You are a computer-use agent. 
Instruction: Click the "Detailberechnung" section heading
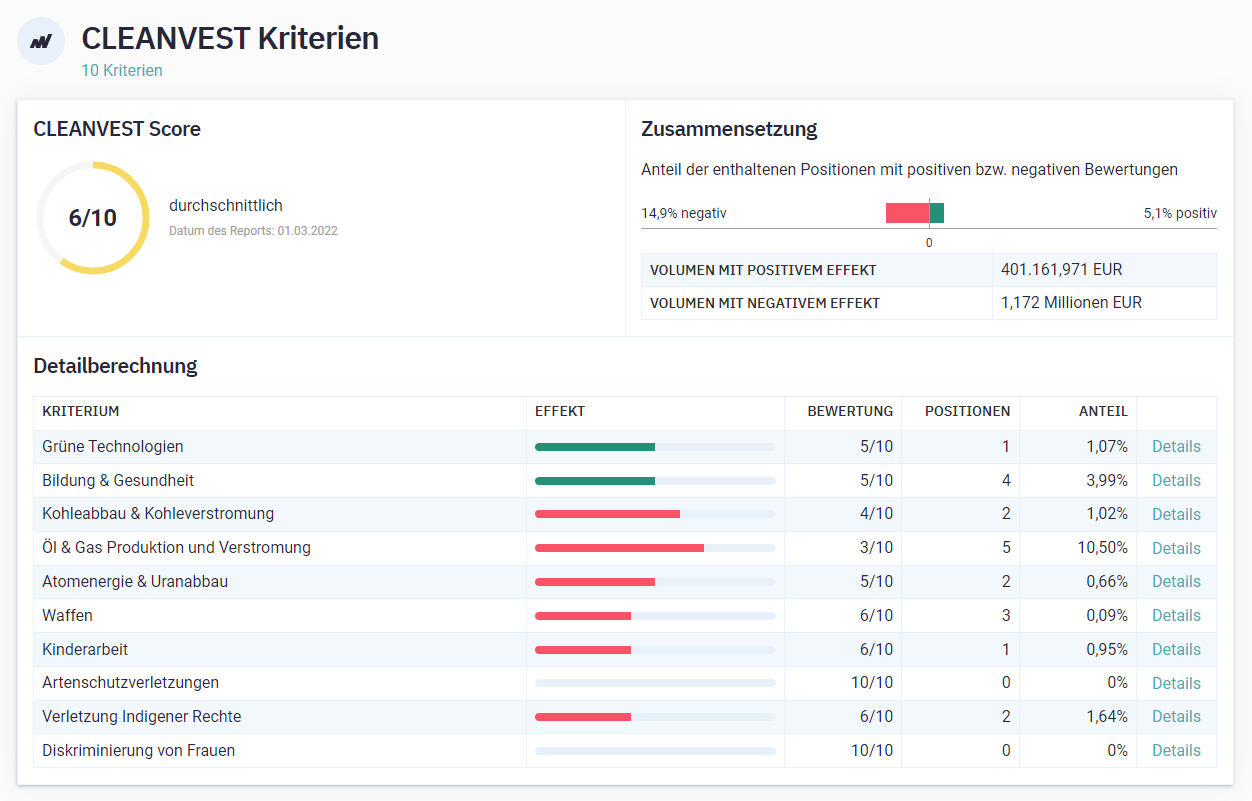[x=115, y=366]
